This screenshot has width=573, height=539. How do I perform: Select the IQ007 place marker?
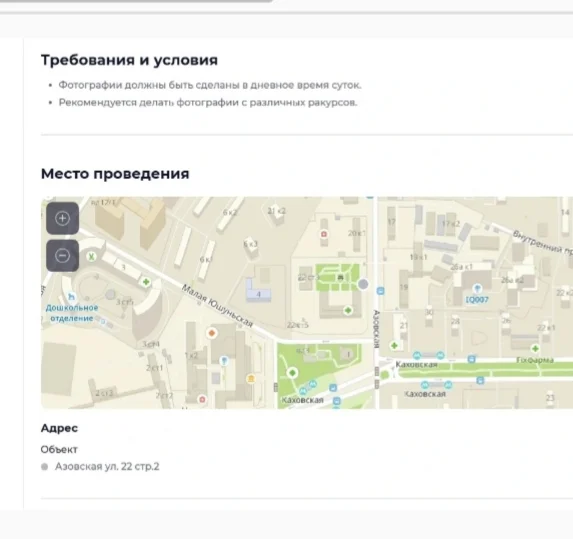click(x=477, y=288)
